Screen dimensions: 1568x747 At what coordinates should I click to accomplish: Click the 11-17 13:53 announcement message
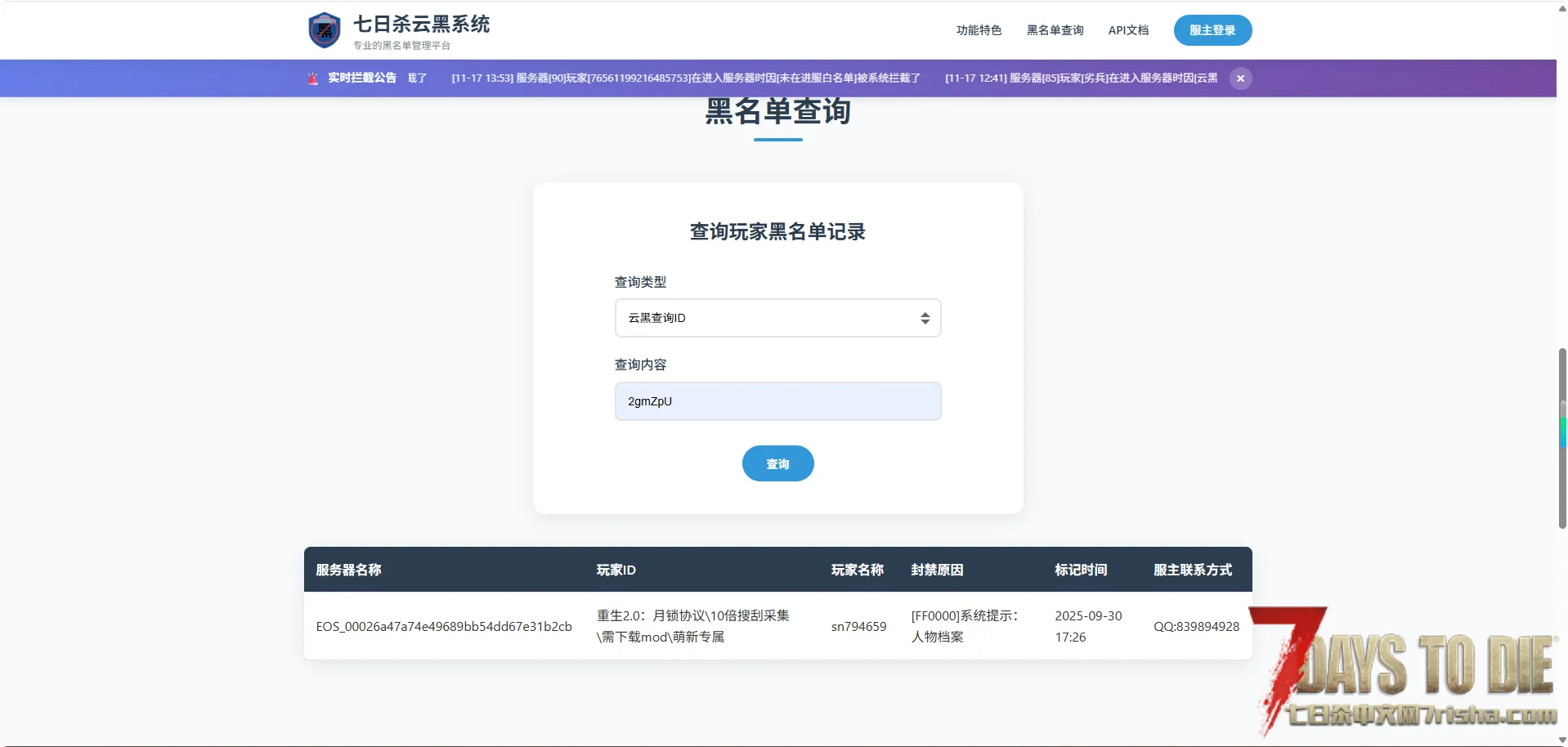pos(685,78)
